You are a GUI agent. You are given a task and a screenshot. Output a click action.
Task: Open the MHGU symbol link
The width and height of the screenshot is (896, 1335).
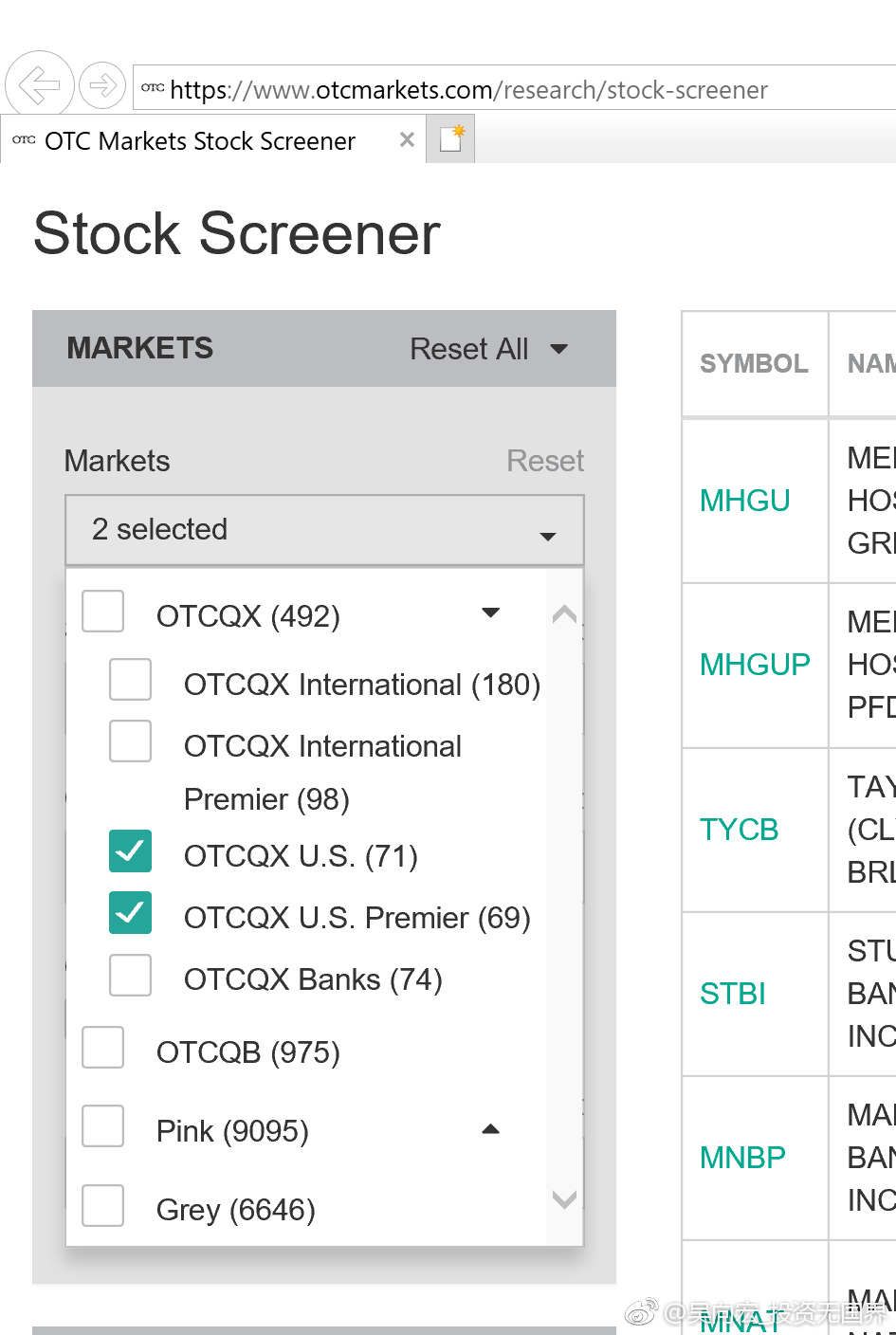tap(744, 501)
